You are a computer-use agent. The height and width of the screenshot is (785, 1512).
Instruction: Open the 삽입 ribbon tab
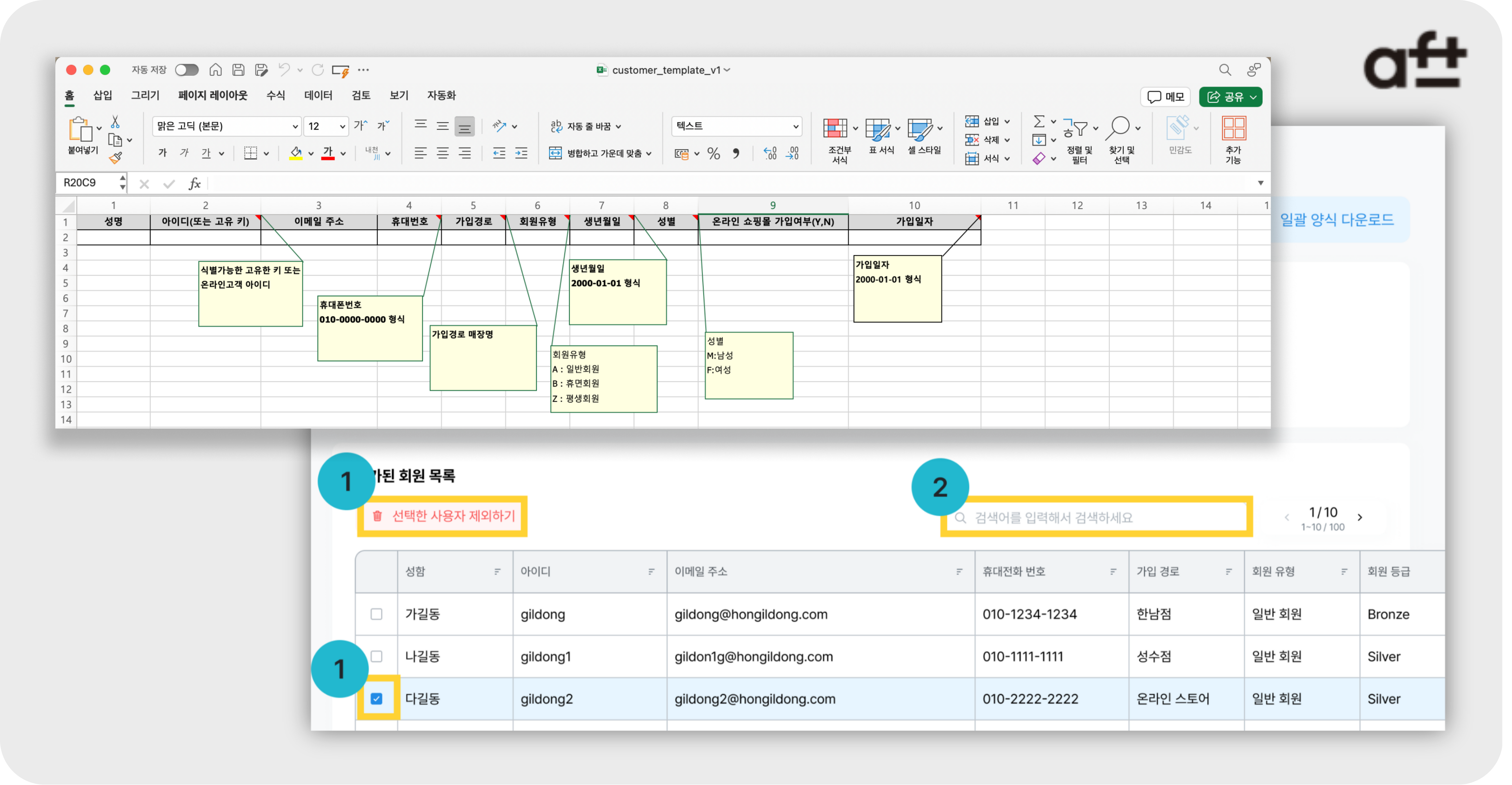(x=103, y=95)
